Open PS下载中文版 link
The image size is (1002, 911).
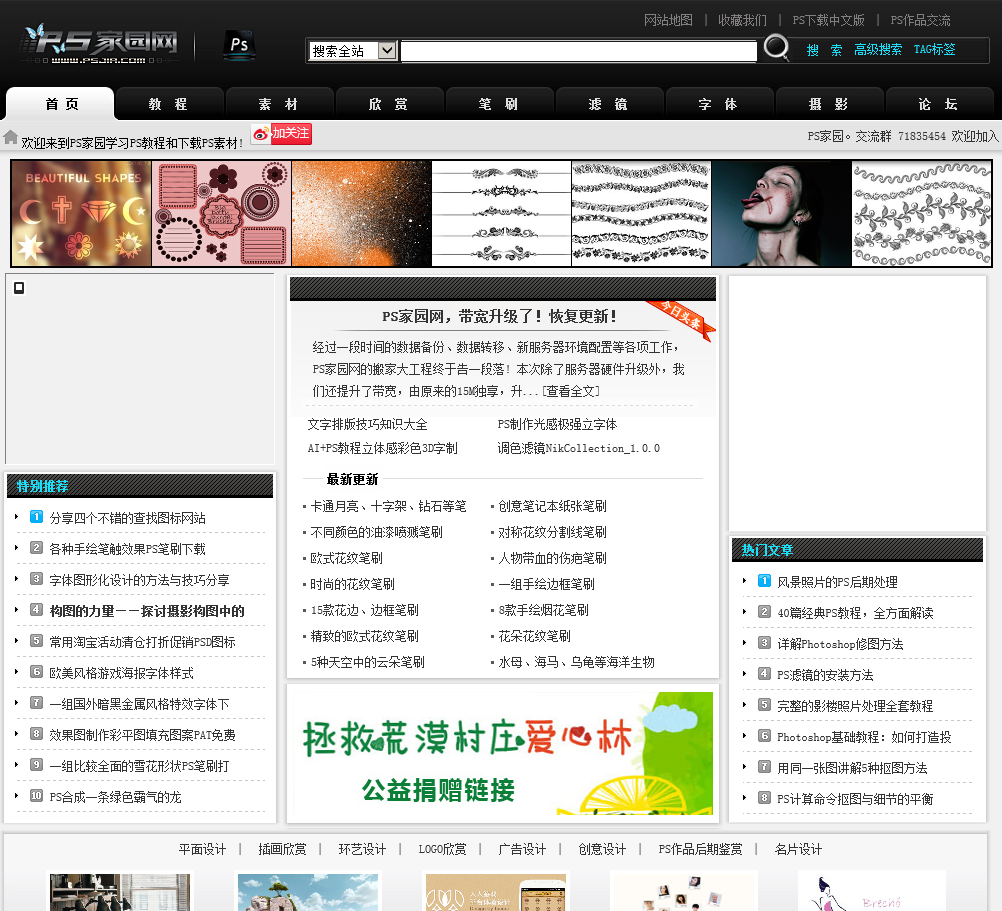coord(828,20)
